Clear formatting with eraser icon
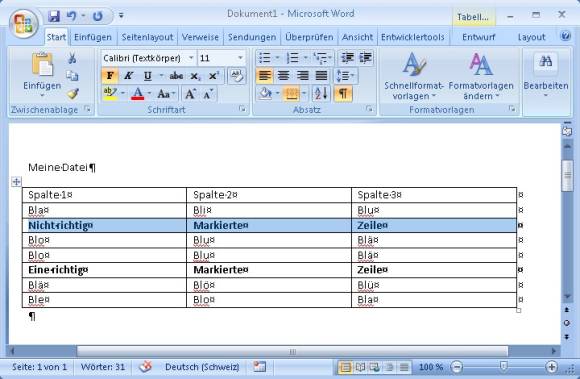Image resolution: width=580 pixels, height=379 pixels. (237, 75)
